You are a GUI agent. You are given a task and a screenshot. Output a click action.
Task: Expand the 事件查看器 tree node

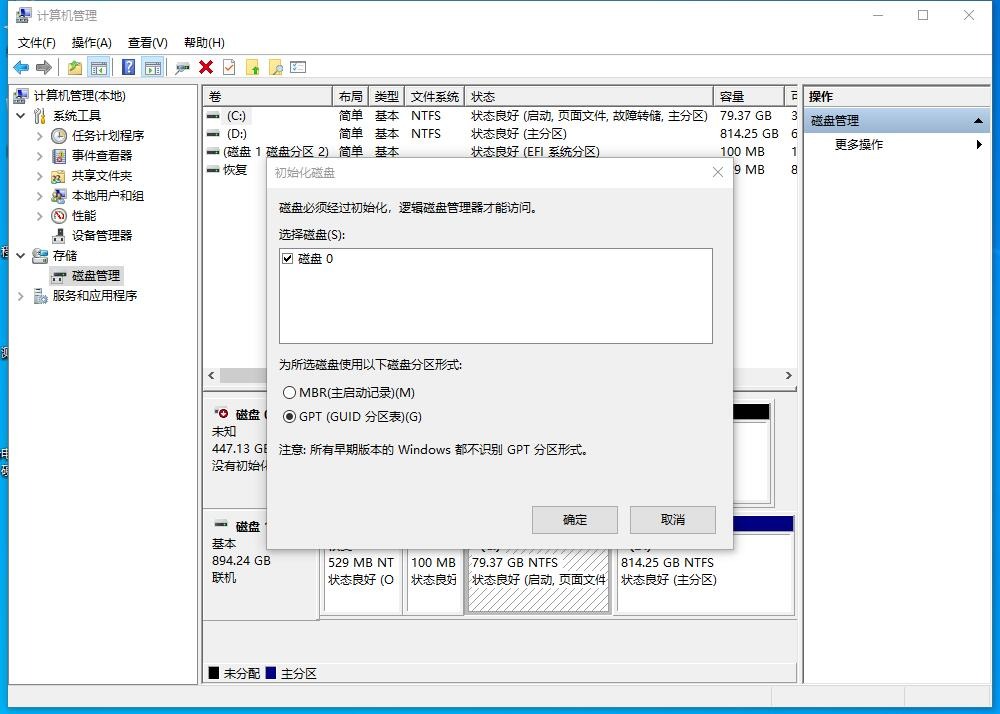[x=42, y=155]
